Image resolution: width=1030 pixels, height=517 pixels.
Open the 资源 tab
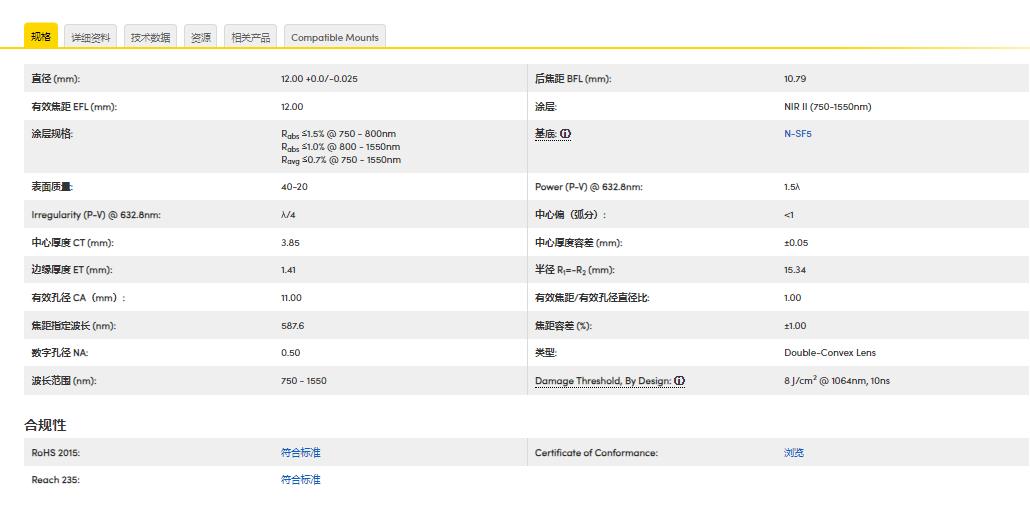point(200,37)
